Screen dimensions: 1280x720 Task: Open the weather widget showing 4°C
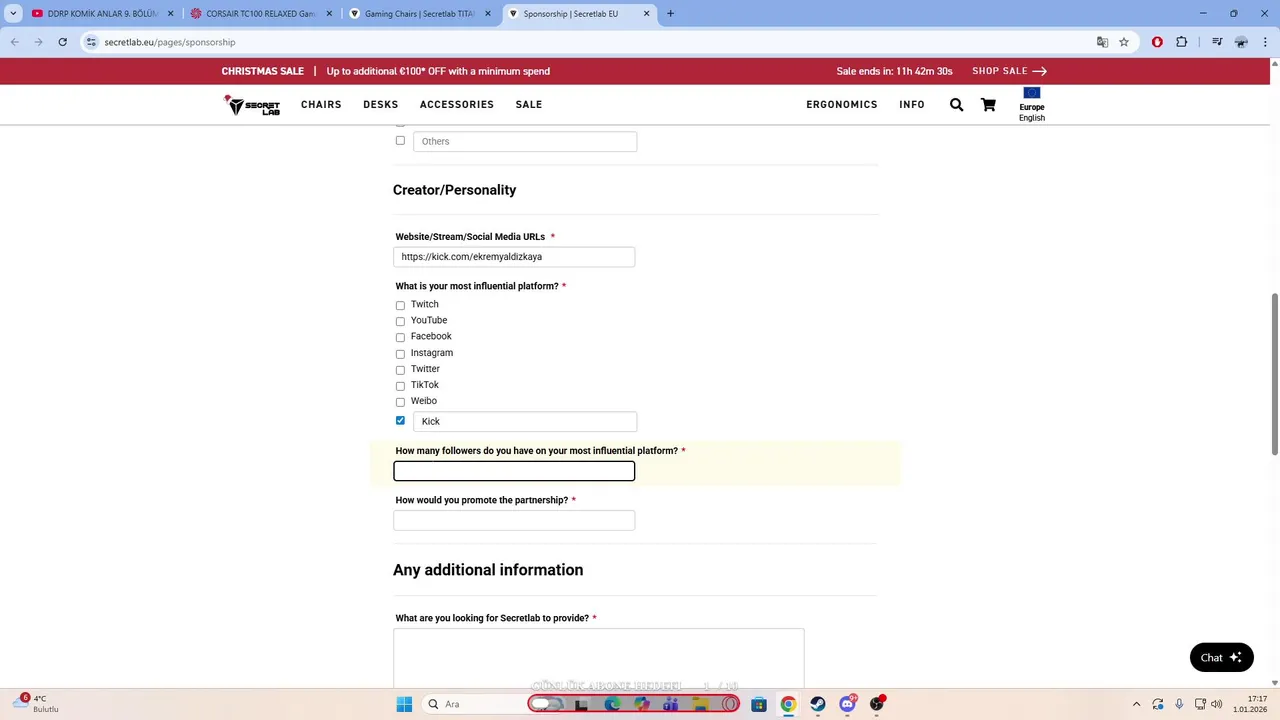[x=35, y=704]
